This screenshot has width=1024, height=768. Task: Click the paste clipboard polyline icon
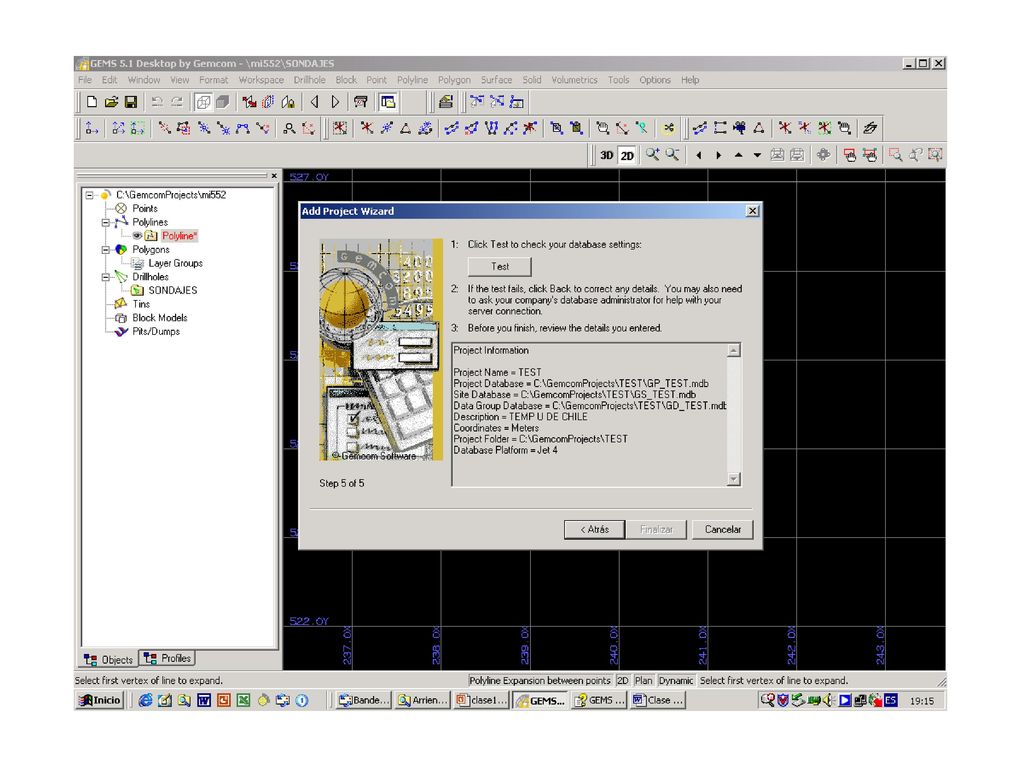pos(576,128)
